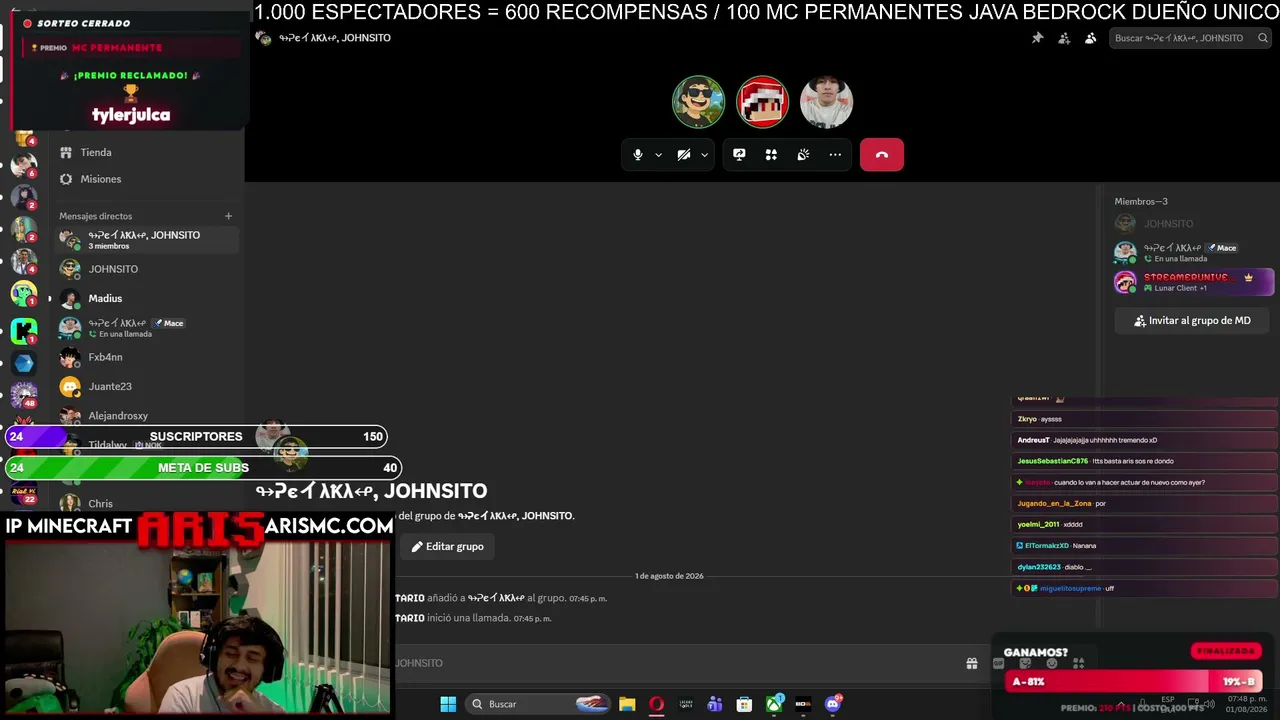Click the Windows taskbar search box
Image resolution: width=1280 pixels, height=720 pixels.
(x=539, y=704)
